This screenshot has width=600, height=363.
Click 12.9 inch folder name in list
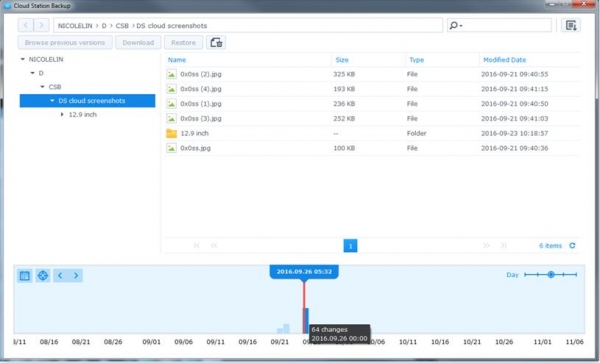point(194,133)
